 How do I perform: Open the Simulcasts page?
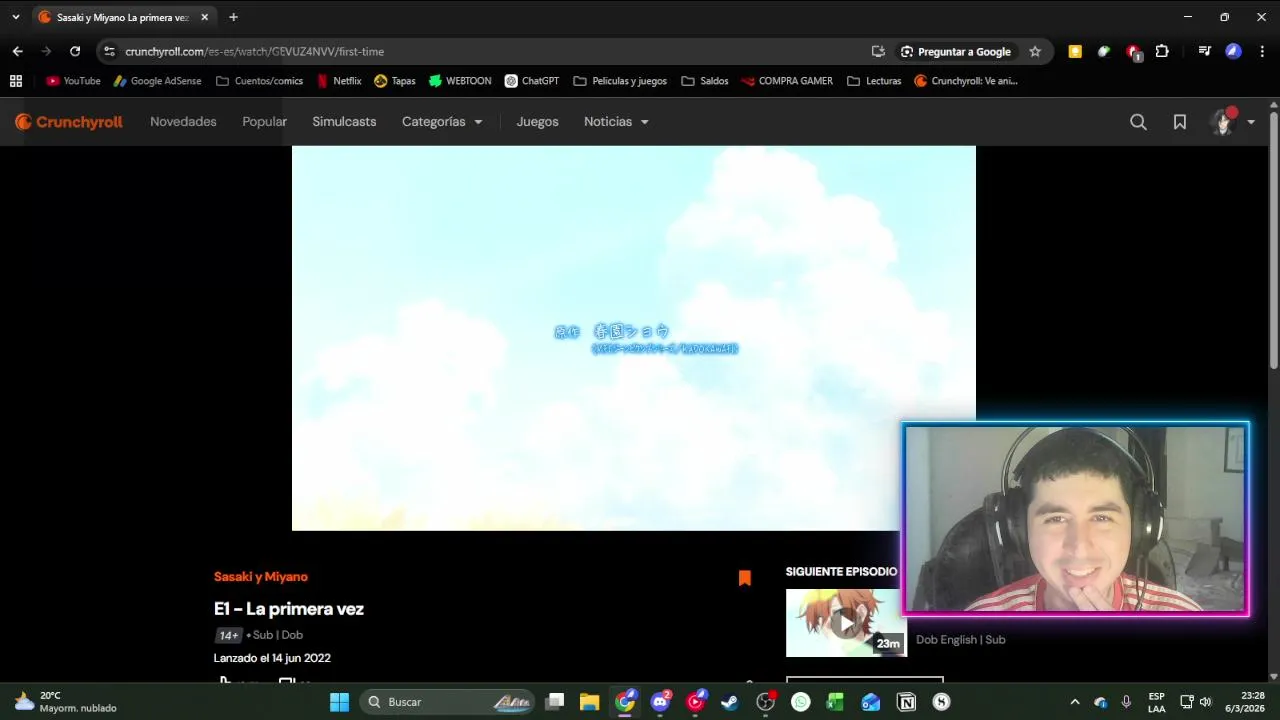pyautogui.click(x=344, y=122)
